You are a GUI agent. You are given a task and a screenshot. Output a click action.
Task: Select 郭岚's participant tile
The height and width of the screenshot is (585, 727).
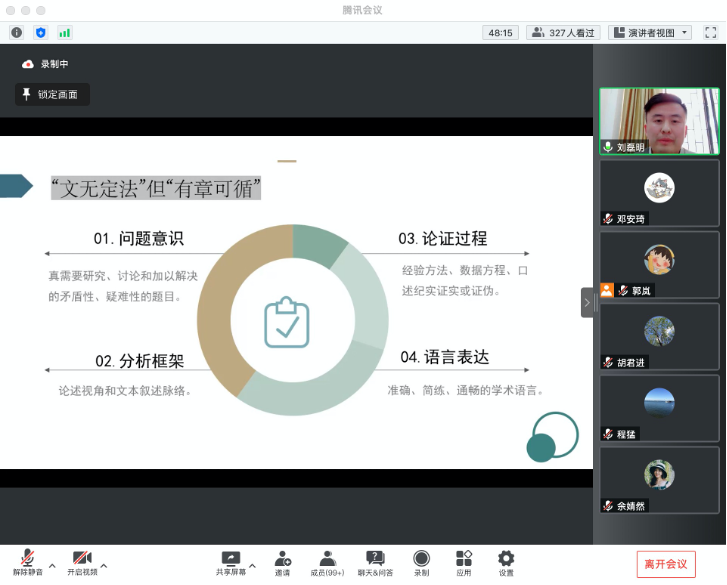click(x=659, y=265)
